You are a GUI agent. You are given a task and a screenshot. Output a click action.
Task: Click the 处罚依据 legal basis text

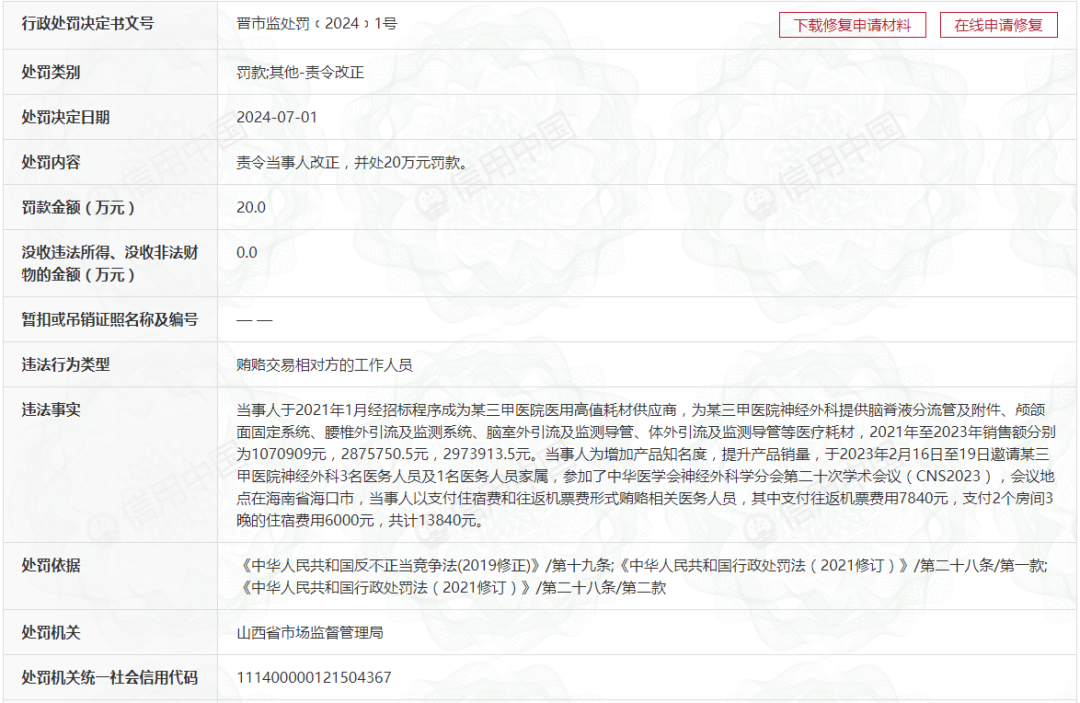(x=640, y=577)
